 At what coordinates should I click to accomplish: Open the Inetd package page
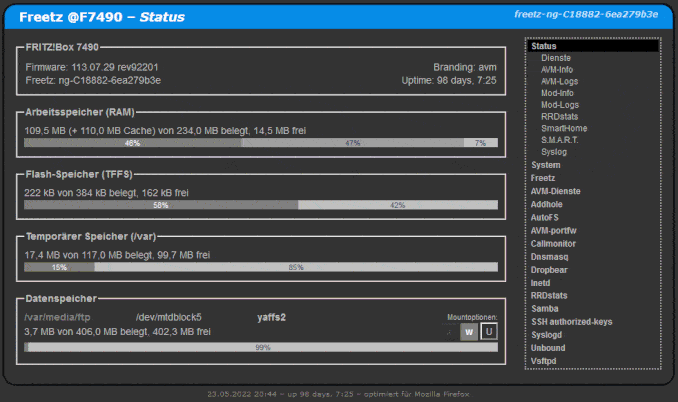click(x=540, y=283)
